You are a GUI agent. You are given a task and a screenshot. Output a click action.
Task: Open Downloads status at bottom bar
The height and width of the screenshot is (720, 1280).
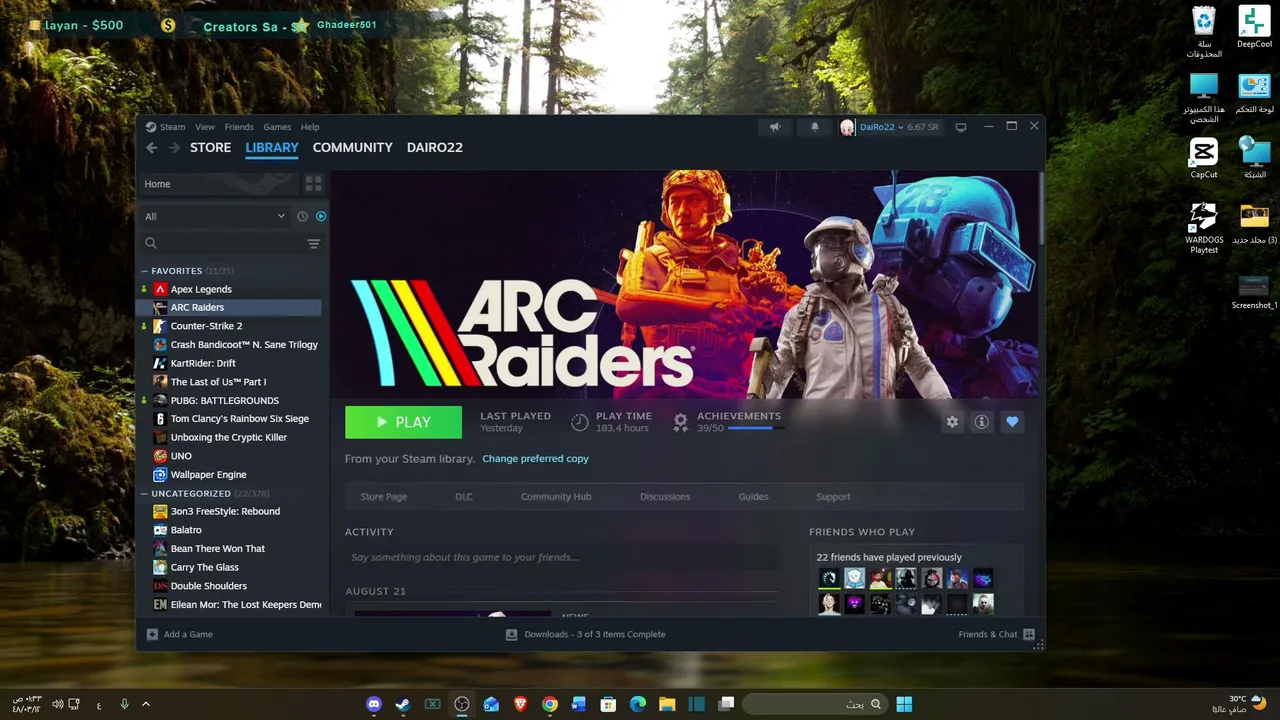point(585,634)
